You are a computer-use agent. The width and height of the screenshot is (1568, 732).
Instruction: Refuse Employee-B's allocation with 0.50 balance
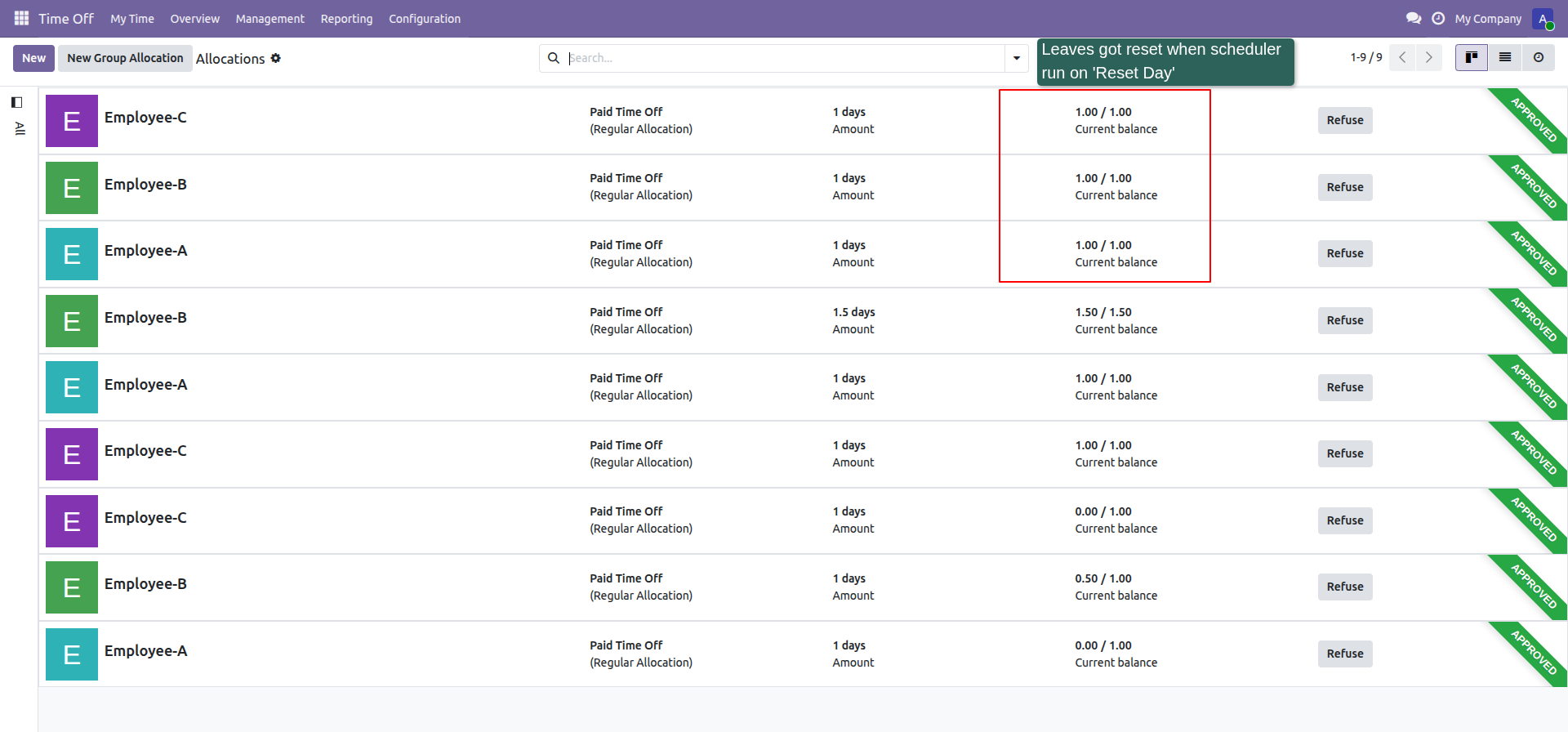(x=1345, y=587)
